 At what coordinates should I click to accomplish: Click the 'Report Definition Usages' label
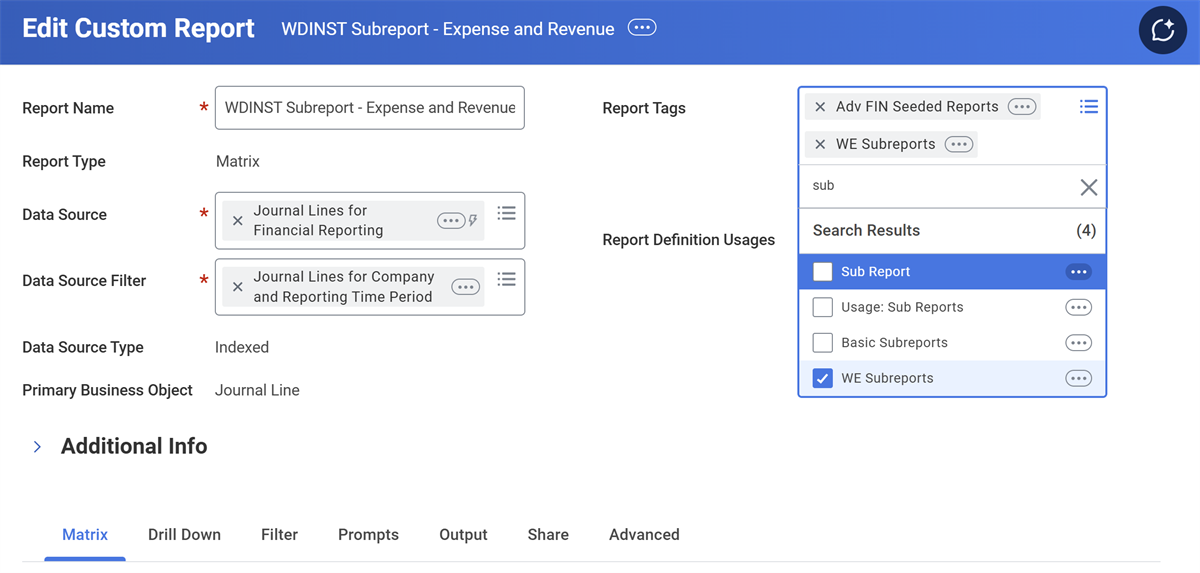[689, 240]
